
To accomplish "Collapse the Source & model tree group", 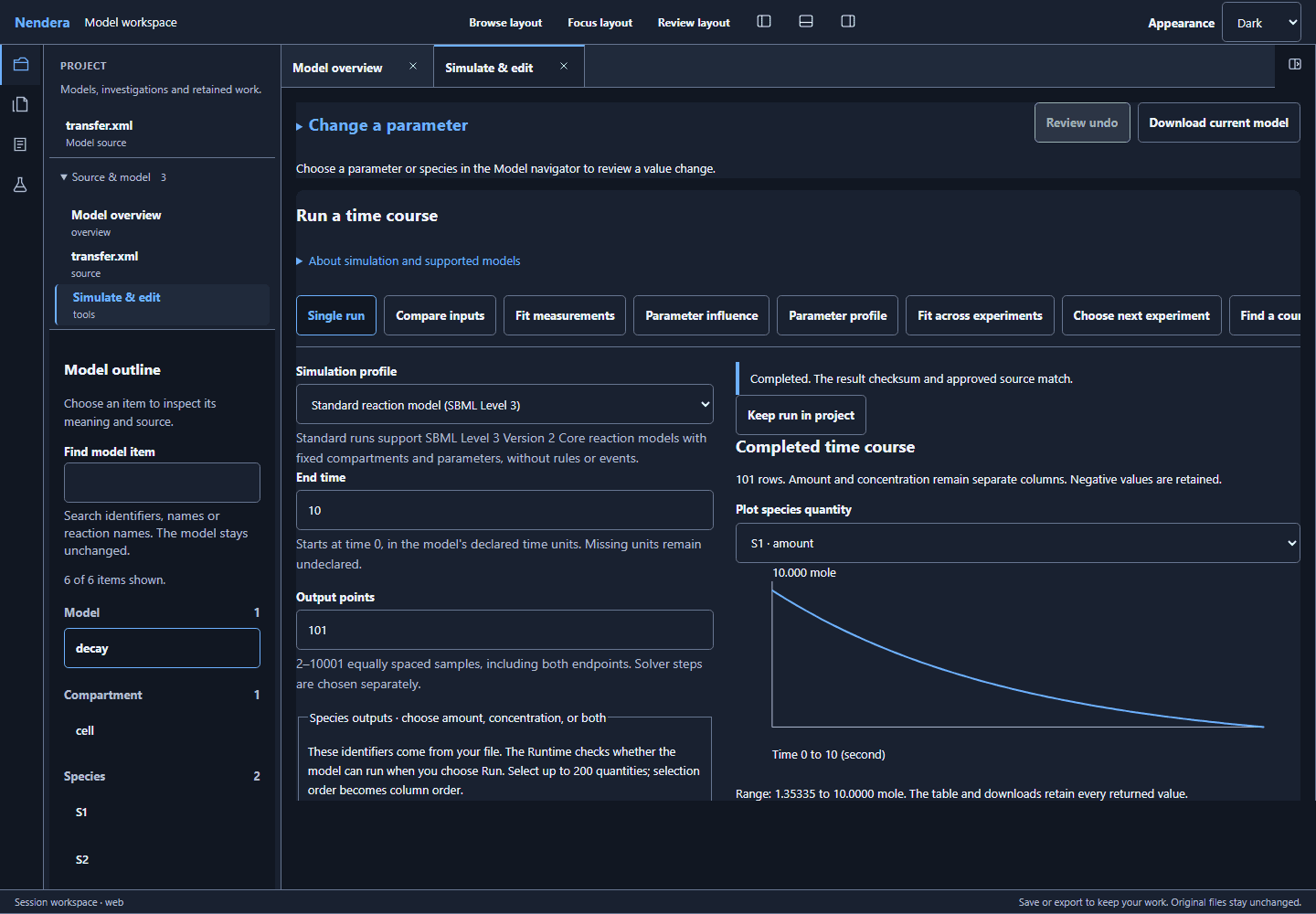I will pos(113,177).
